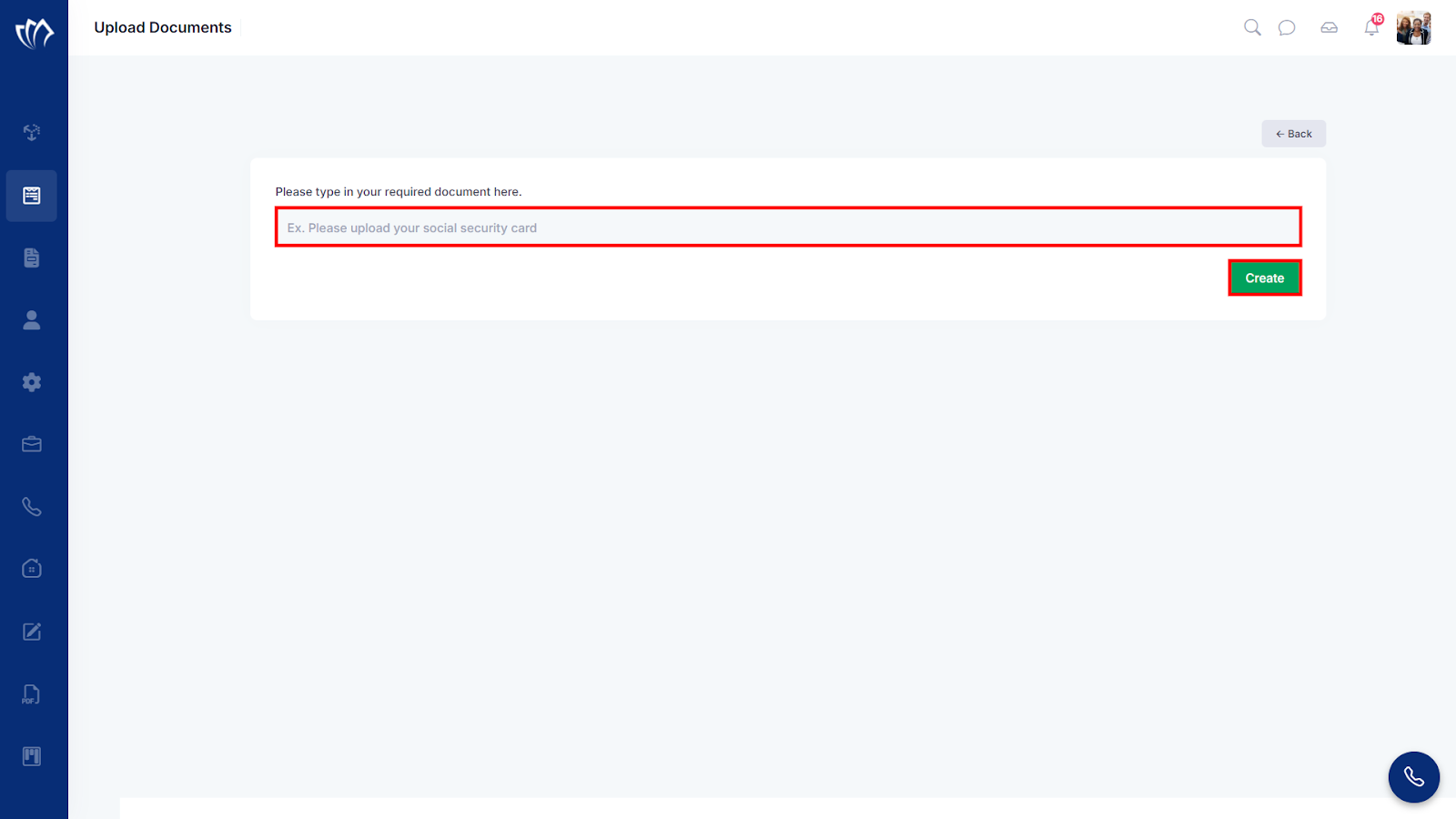Open the user profile sidebar icon
The height and width of the screenshot is (819, 1456).
[x=32, y=320]
